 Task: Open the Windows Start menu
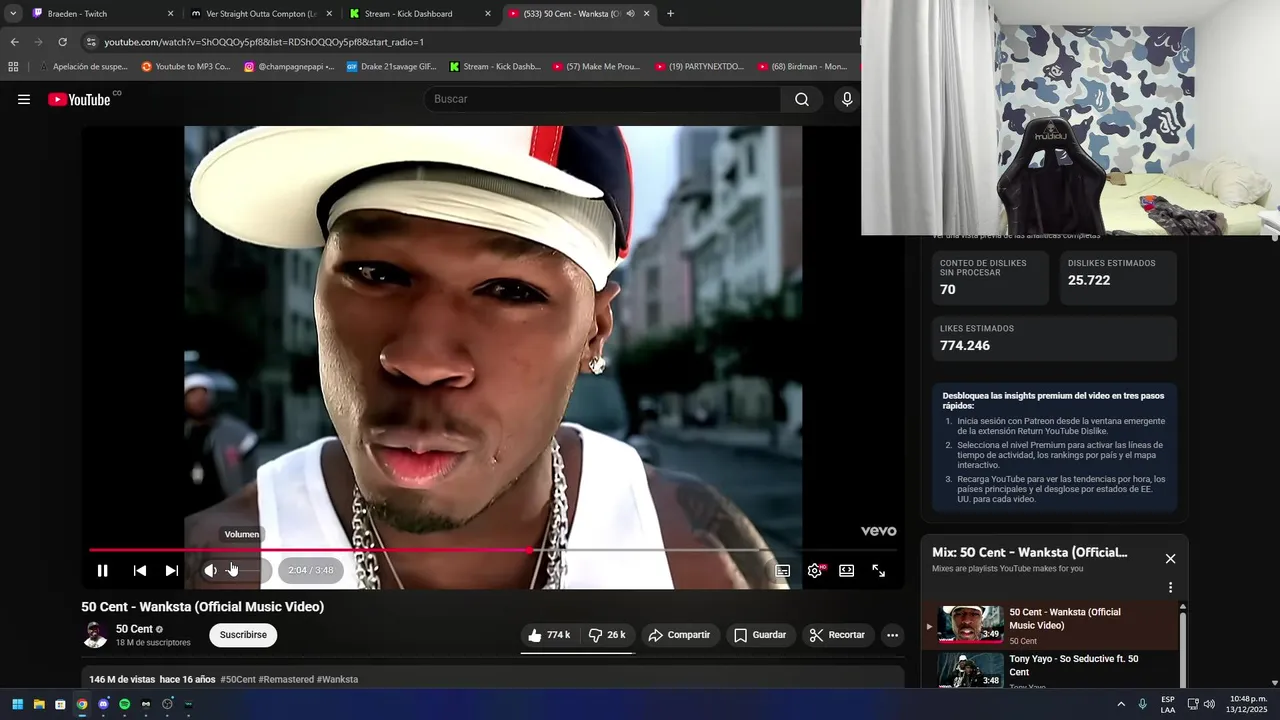pos(17,704)
